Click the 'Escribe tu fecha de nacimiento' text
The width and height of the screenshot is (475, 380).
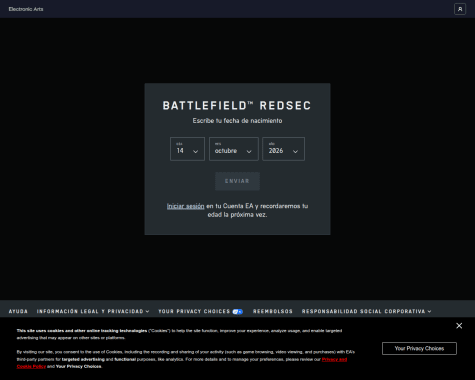coord(237,121)
